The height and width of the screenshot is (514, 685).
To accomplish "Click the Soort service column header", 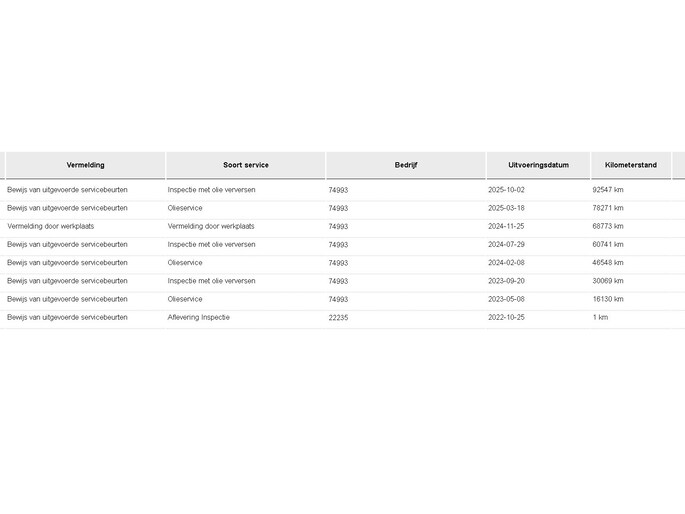I will point(246,165).
